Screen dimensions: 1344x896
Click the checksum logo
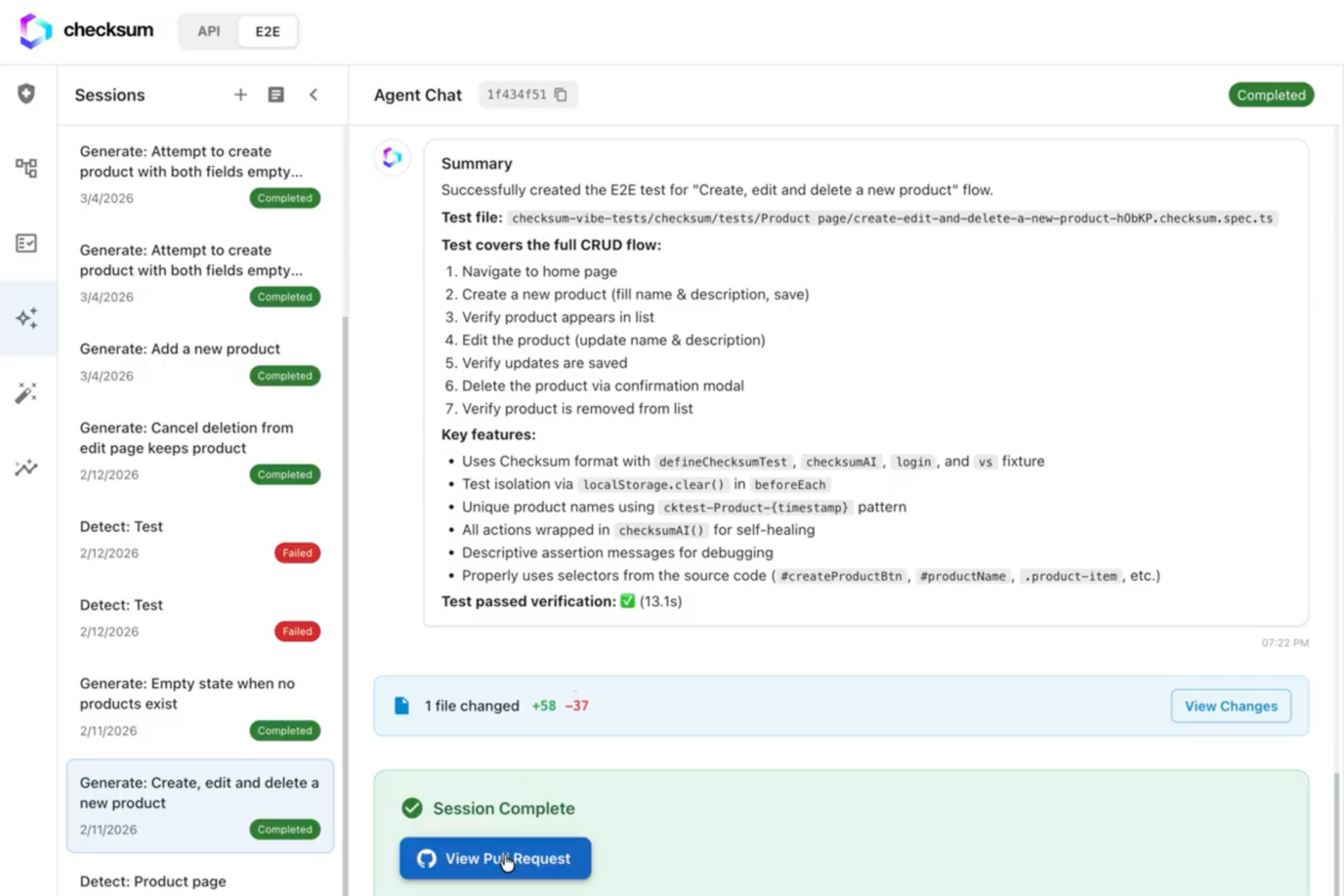(86, 31)
